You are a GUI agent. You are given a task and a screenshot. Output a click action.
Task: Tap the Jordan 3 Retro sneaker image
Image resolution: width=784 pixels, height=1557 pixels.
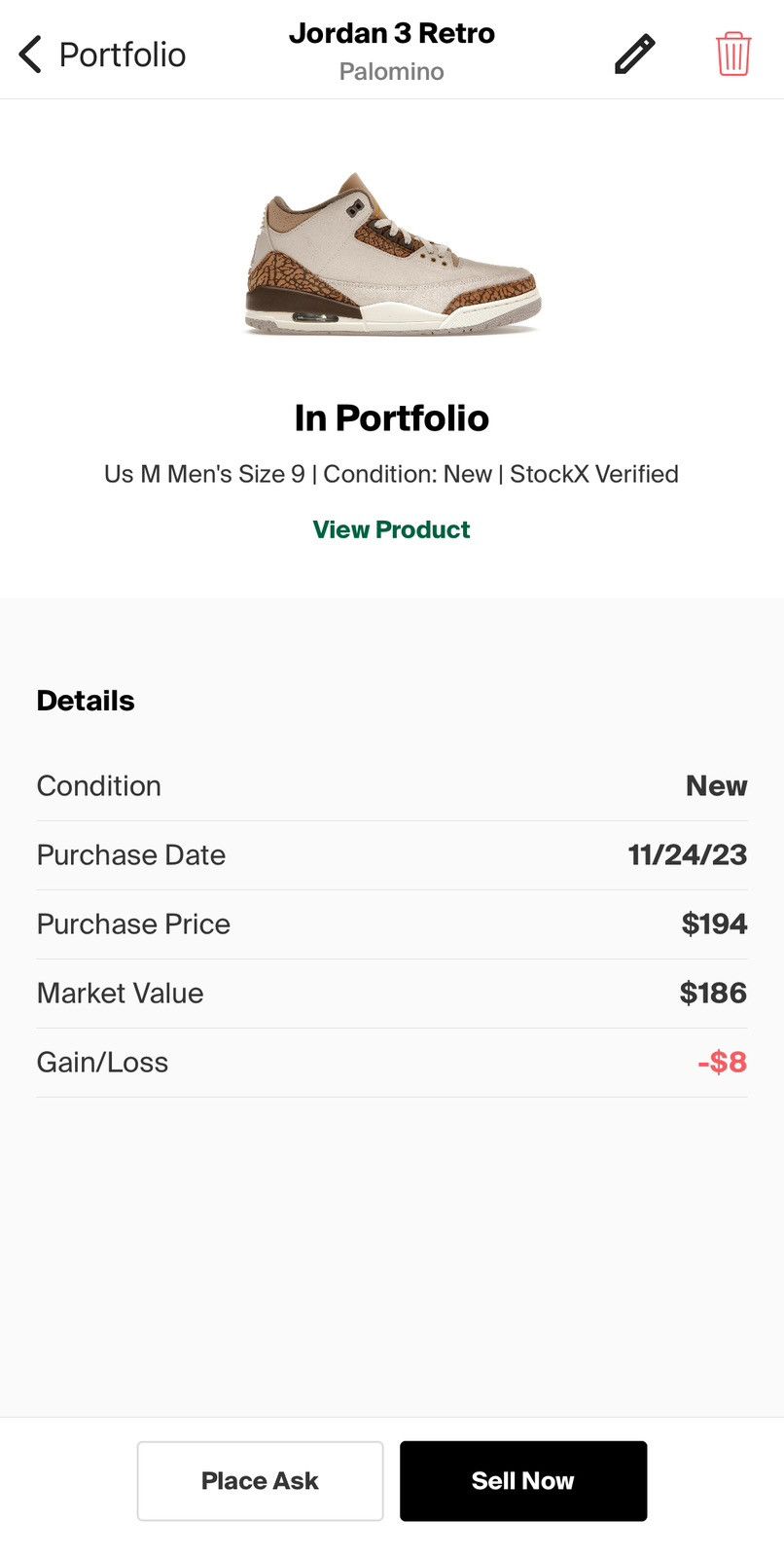[392, 254]
